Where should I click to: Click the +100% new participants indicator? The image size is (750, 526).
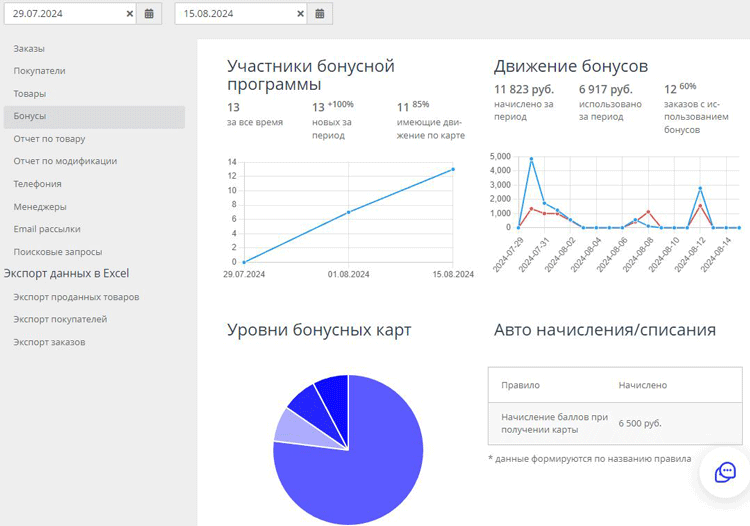341,104
